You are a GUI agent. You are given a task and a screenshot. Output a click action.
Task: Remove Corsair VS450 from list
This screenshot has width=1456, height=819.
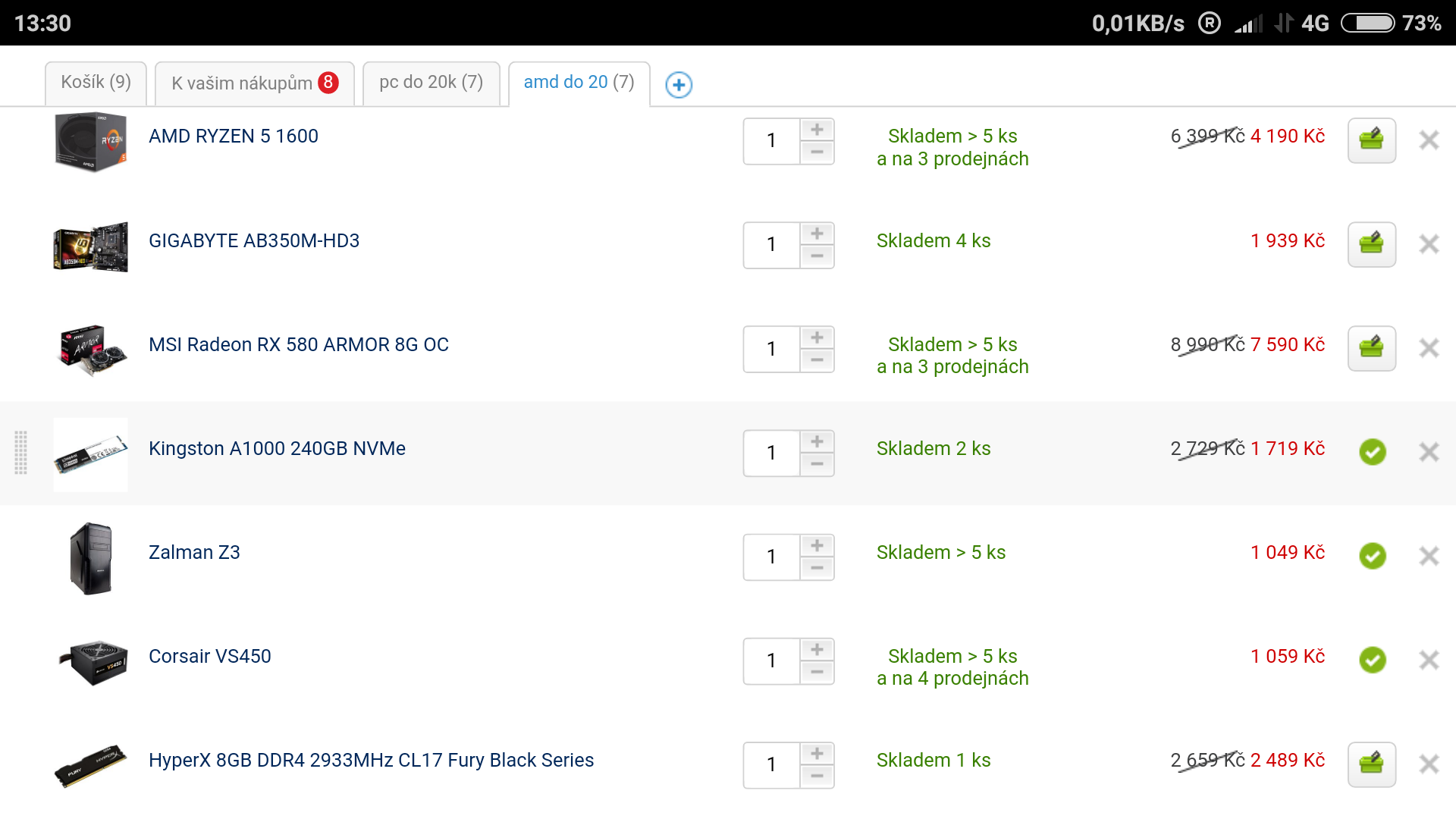pos(1429,660)
